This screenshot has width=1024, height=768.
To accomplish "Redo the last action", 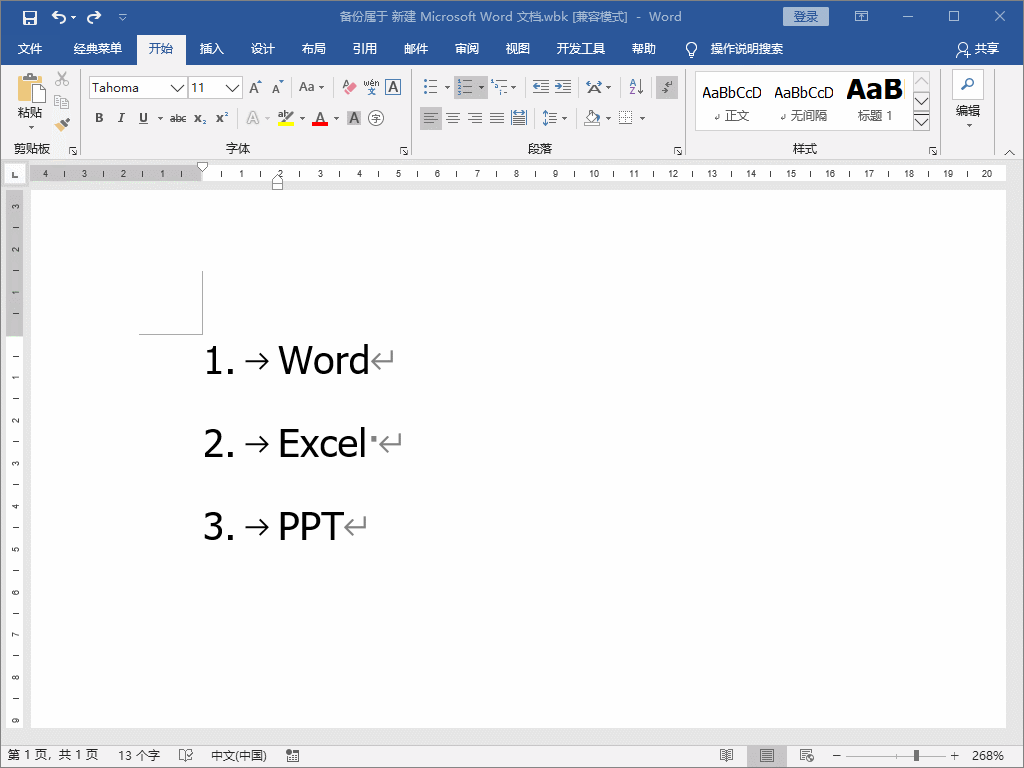I will pos(94,17).
